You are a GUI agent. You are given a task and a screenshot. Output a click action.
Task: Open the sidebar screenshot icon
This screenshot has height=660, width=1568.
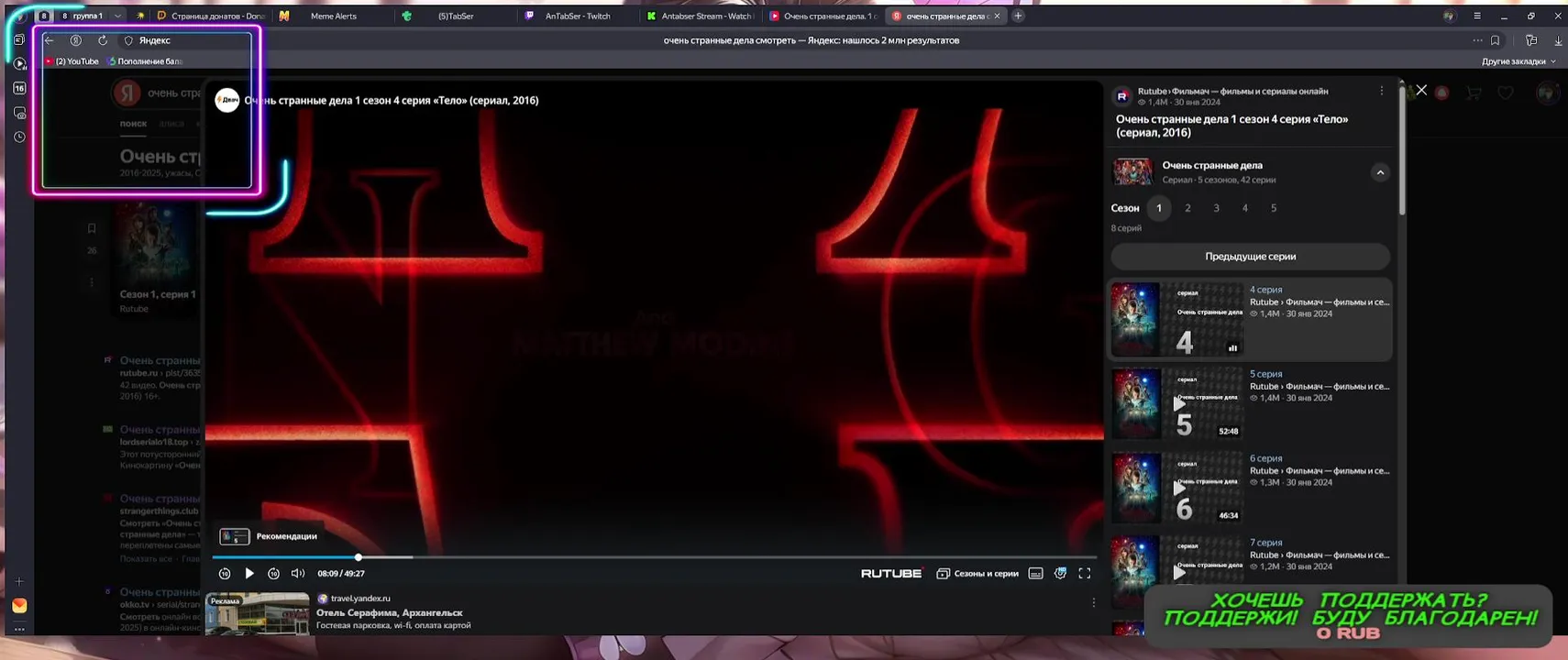tap(19, 113)
